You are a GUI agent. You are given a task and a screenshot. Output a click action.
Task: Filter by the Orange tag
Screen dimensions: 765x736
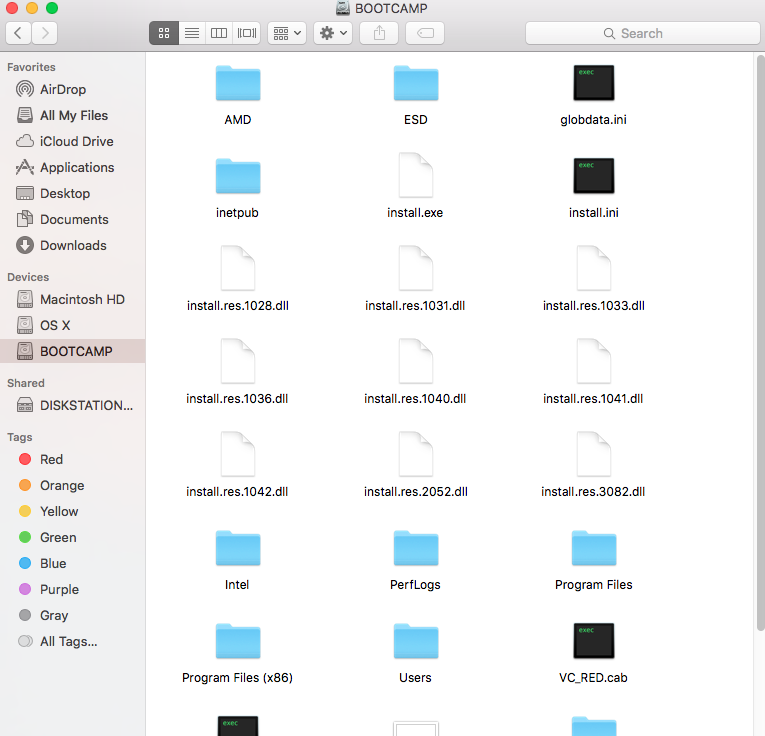point(73,485)
